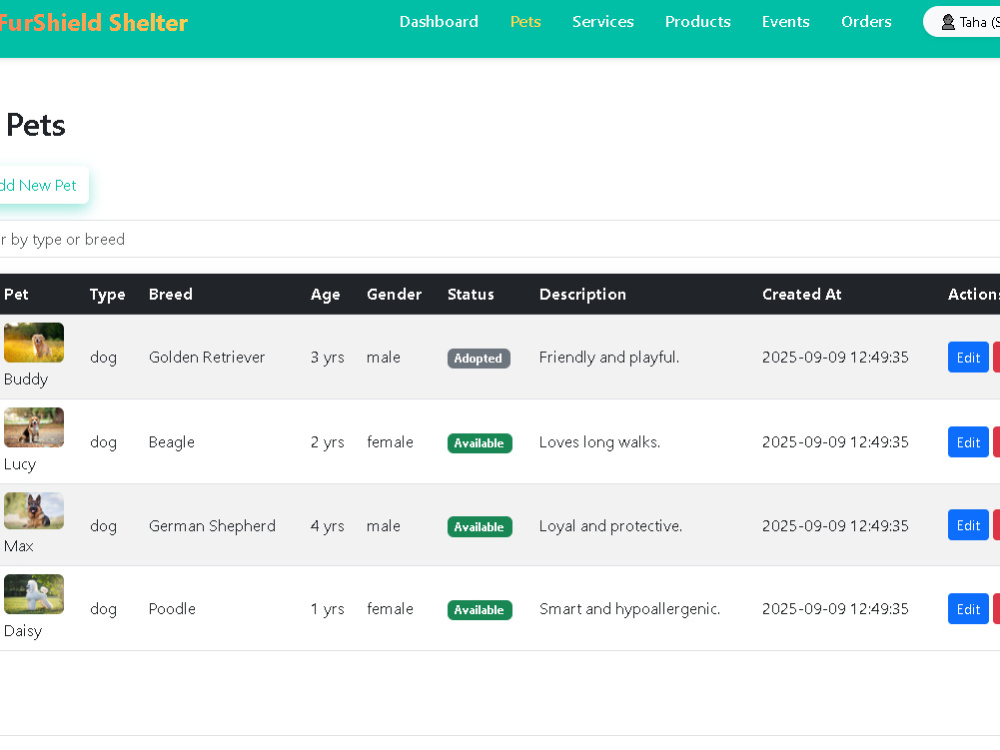Click the Available badge in Lucy's row
1000x750 pixels.
click(x=480, y=443)
